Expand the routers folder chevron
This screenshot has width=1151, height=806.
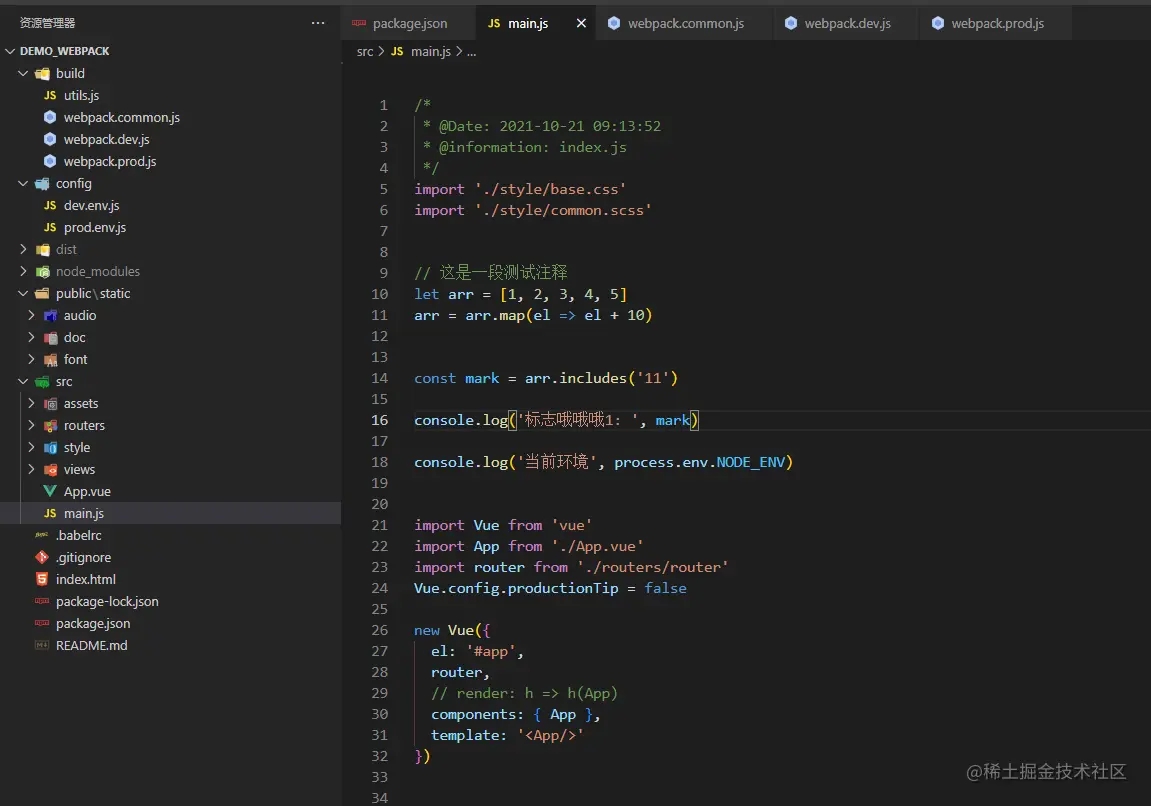tap(31, 426)
